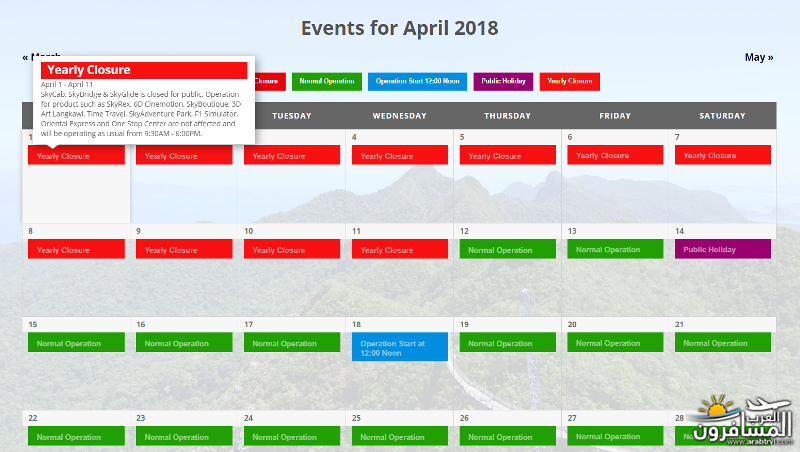Open Normal Operation event on April 24
800x452 pixels.
coord(292,437)
